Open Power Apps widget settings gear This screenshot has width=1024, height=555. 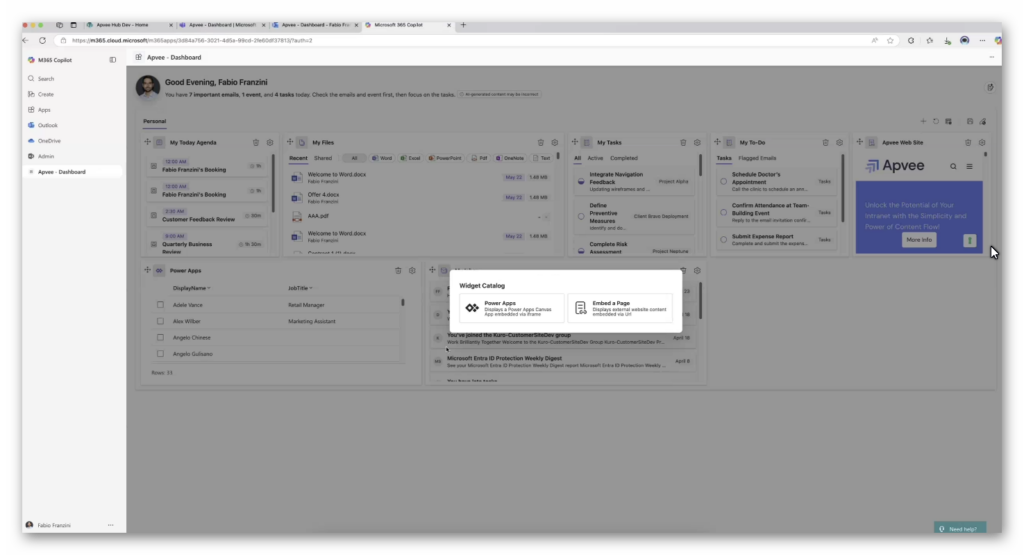click(412, 270)
